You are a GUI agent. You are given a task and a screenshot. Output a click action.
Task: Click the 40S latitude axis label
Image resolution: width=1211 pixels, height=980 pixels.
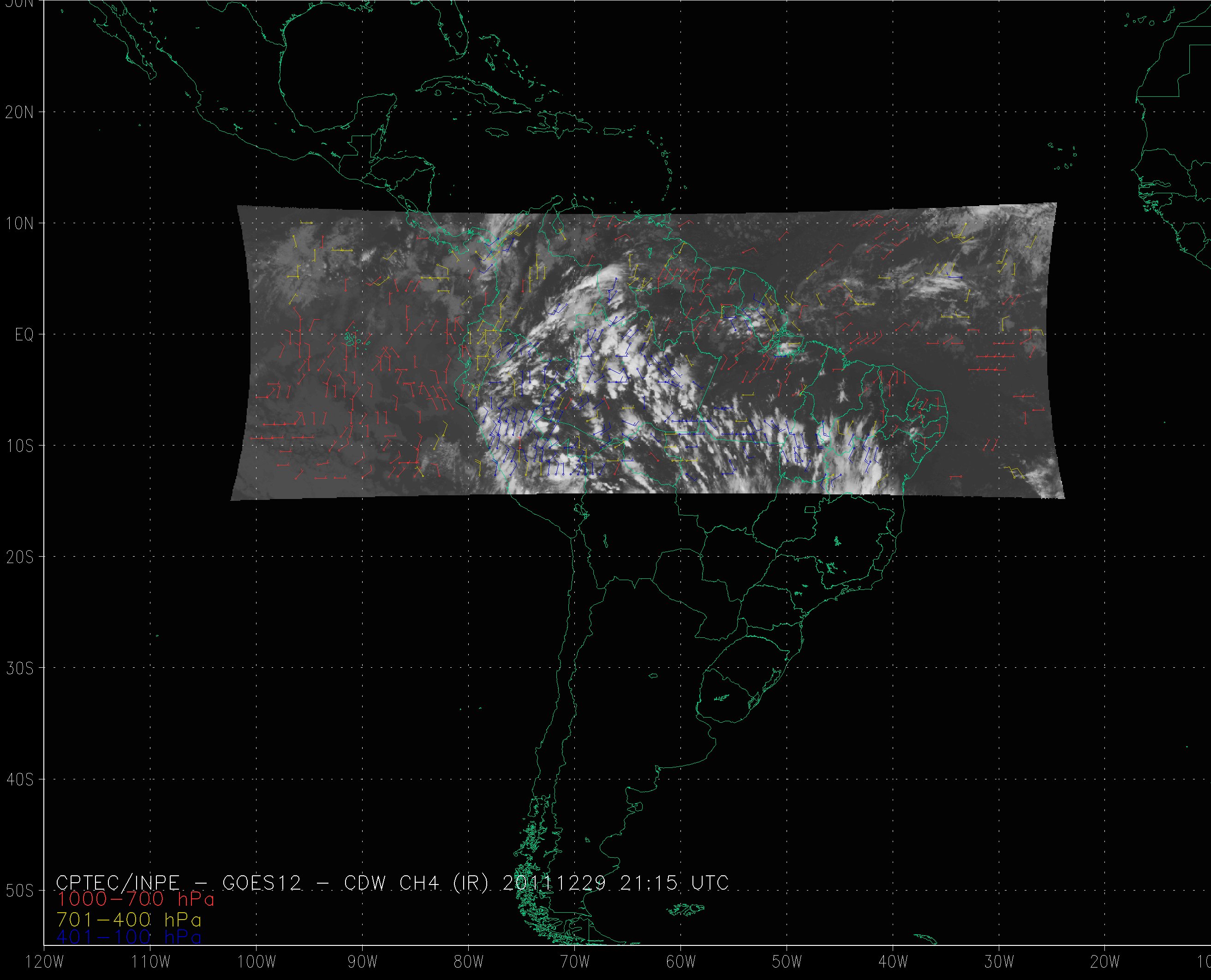pos(19,779)
